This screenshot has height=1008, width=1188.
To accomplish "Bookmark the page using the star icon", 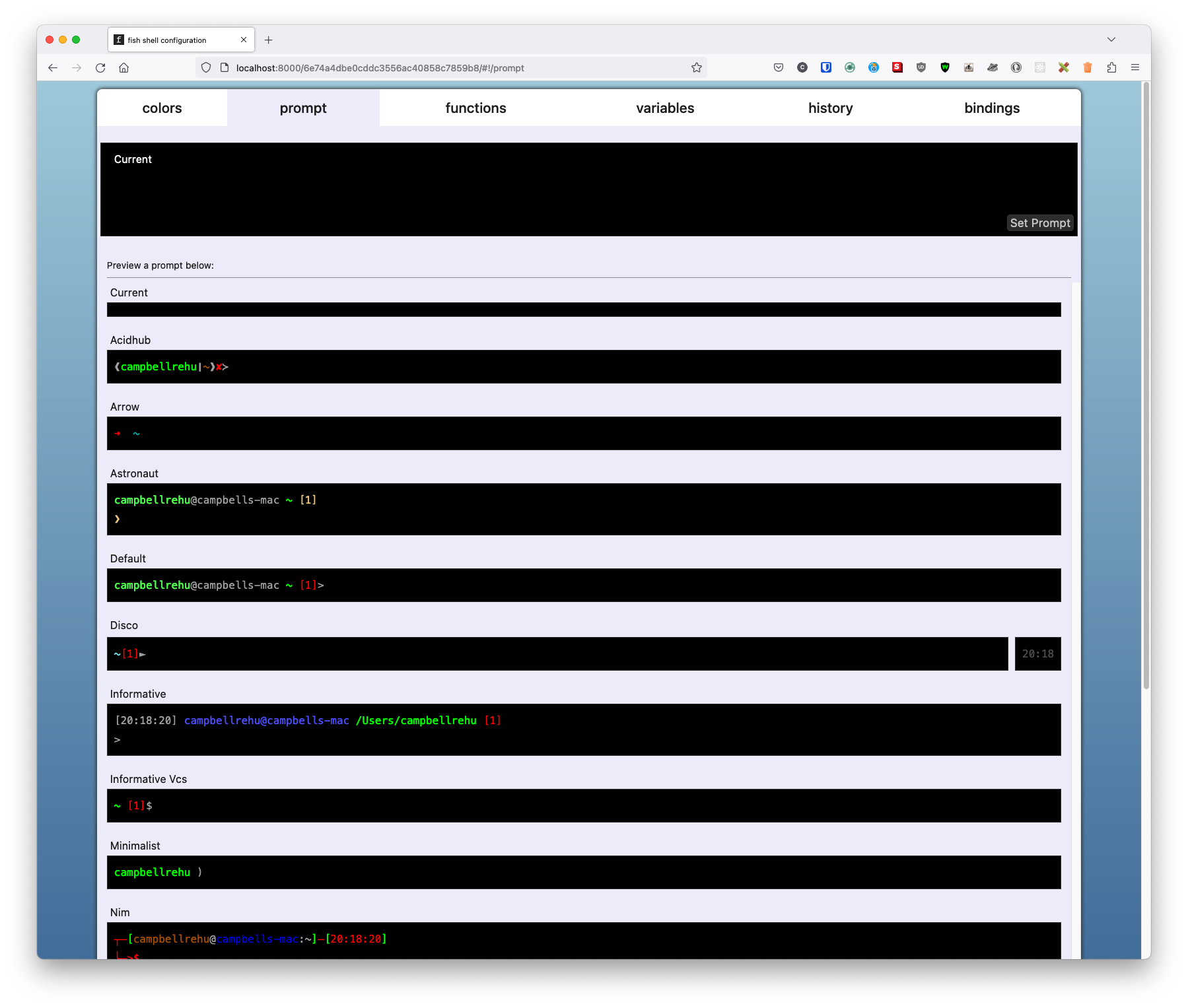I will [x=697, y=67].
